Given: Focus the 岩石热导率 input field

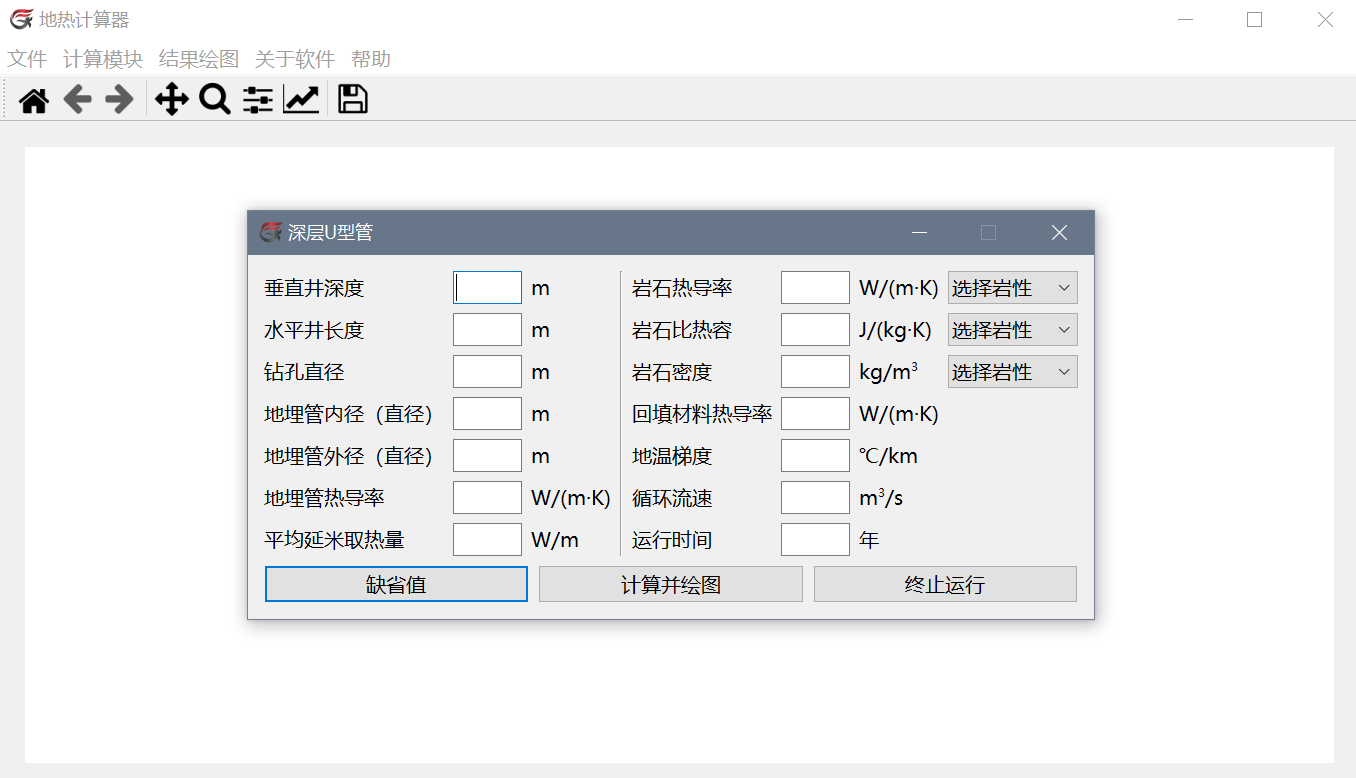Looking at the screenshot, I should click(815, 288).
